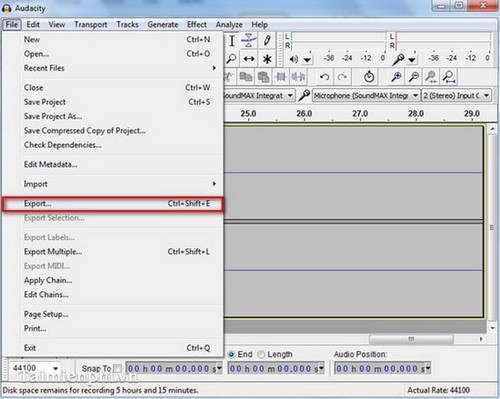The image size is (500, 399).
Task: Choose Save Project from the menu
Action: tap(112, 102)
